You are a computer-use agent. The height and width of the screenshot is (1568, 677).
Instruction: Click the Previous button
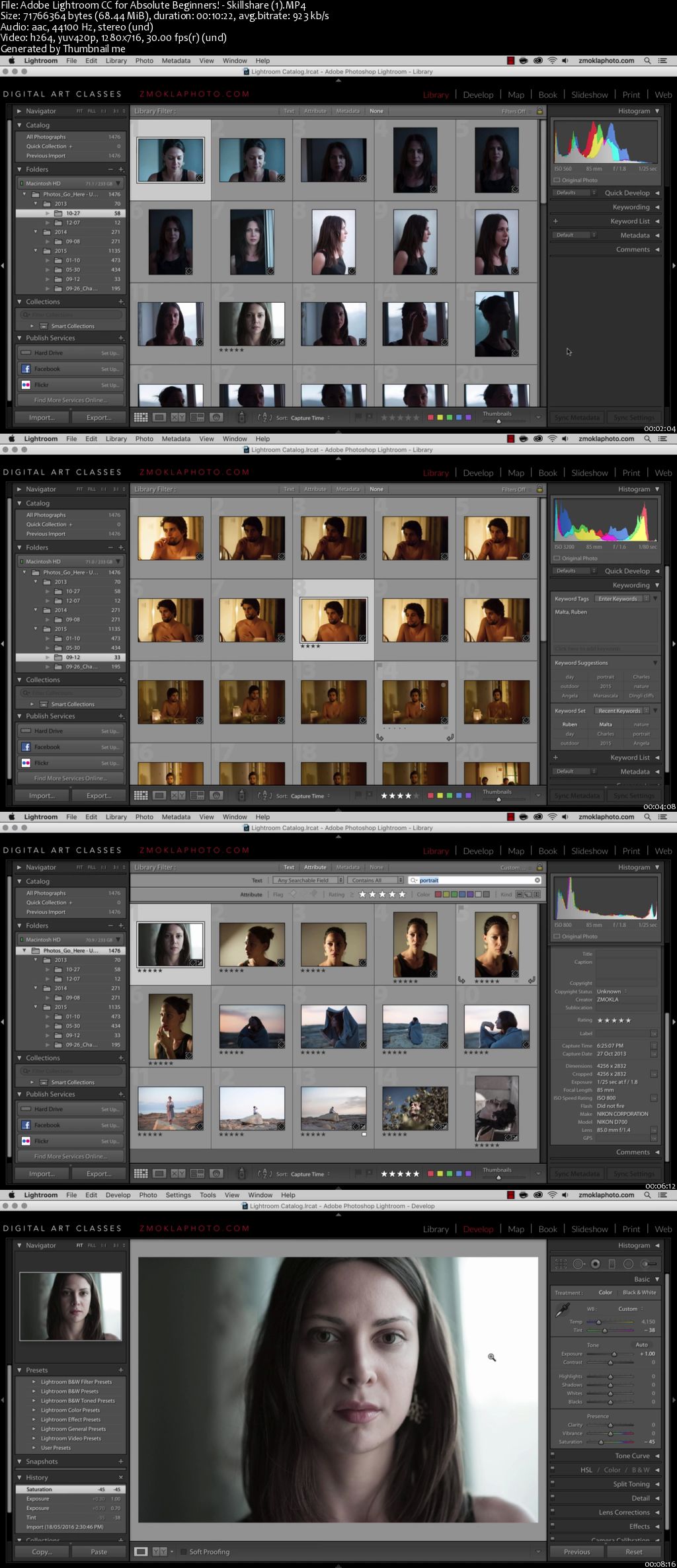(x=577, y=1551)
